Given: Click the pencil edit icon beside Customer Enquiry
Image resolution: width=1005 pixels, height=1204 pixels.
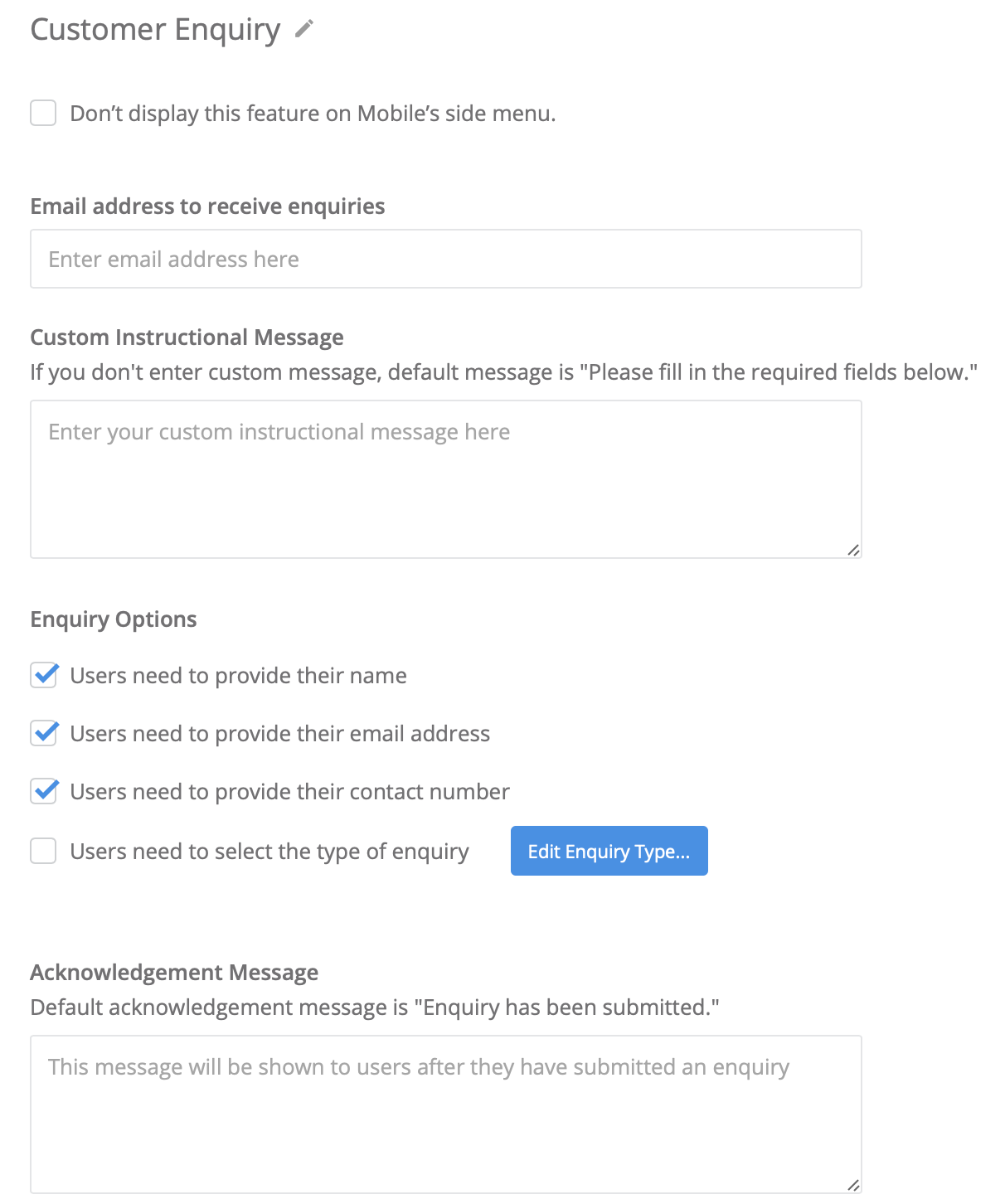Looking at the screenshot, I should pos(304,29).
